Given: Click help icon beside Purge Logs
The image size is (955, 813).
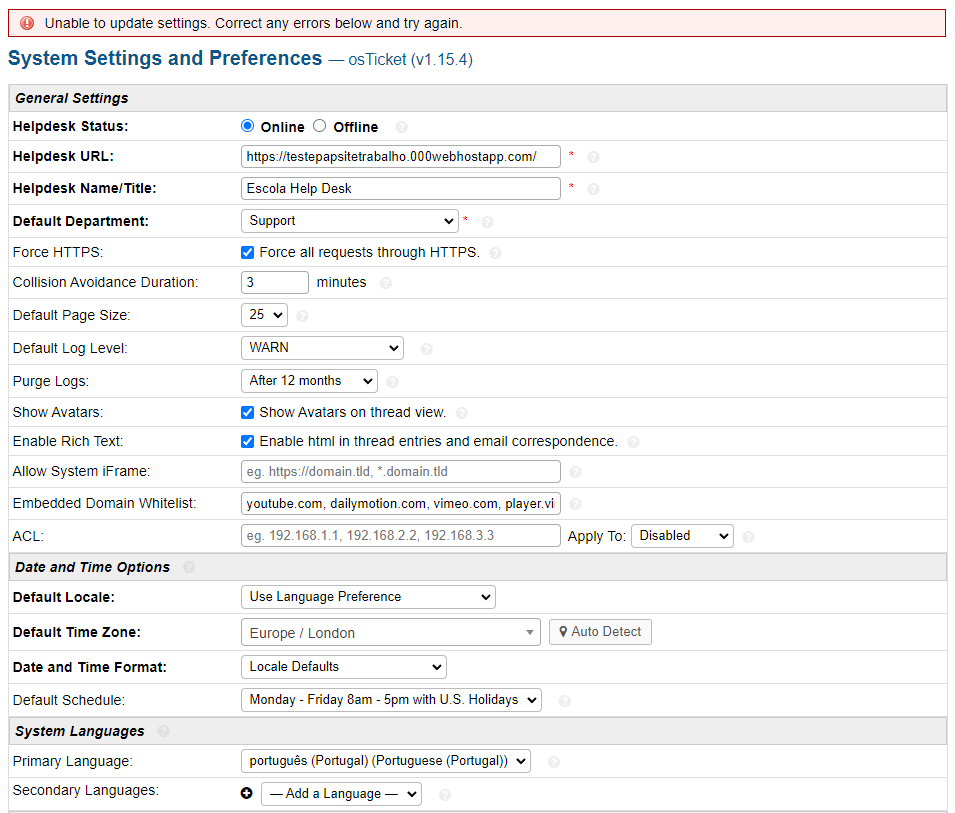Looking at the screenshot, I should [x=393, y=382].
